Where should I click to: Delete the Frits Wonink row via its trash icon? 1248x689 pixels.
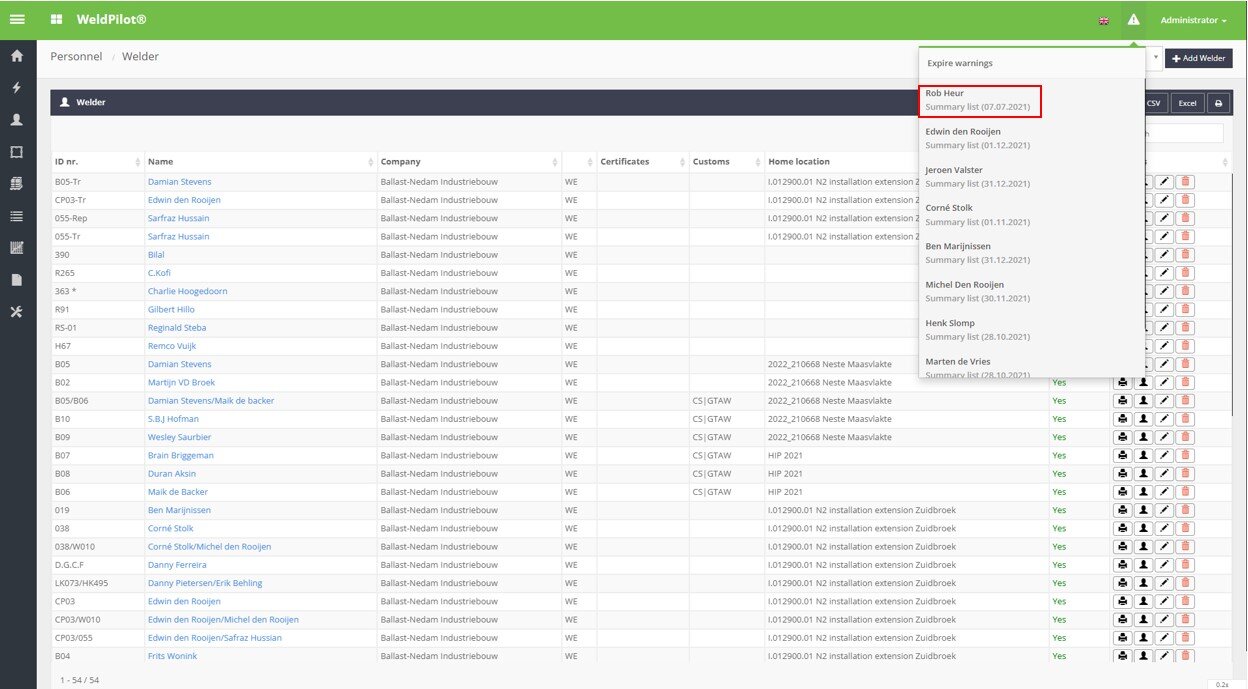(1185, 656)
